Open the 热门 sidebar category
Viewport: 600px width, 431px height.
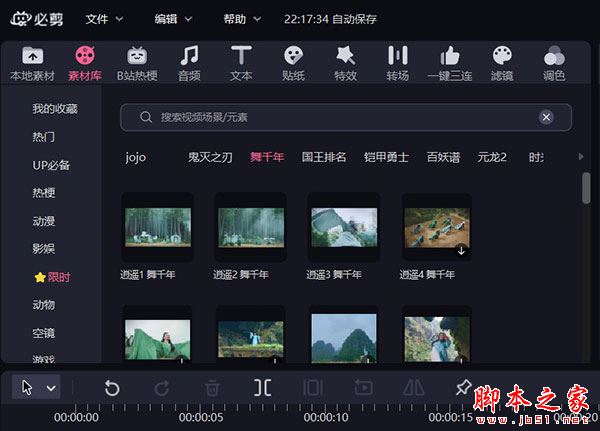point(44,137)
